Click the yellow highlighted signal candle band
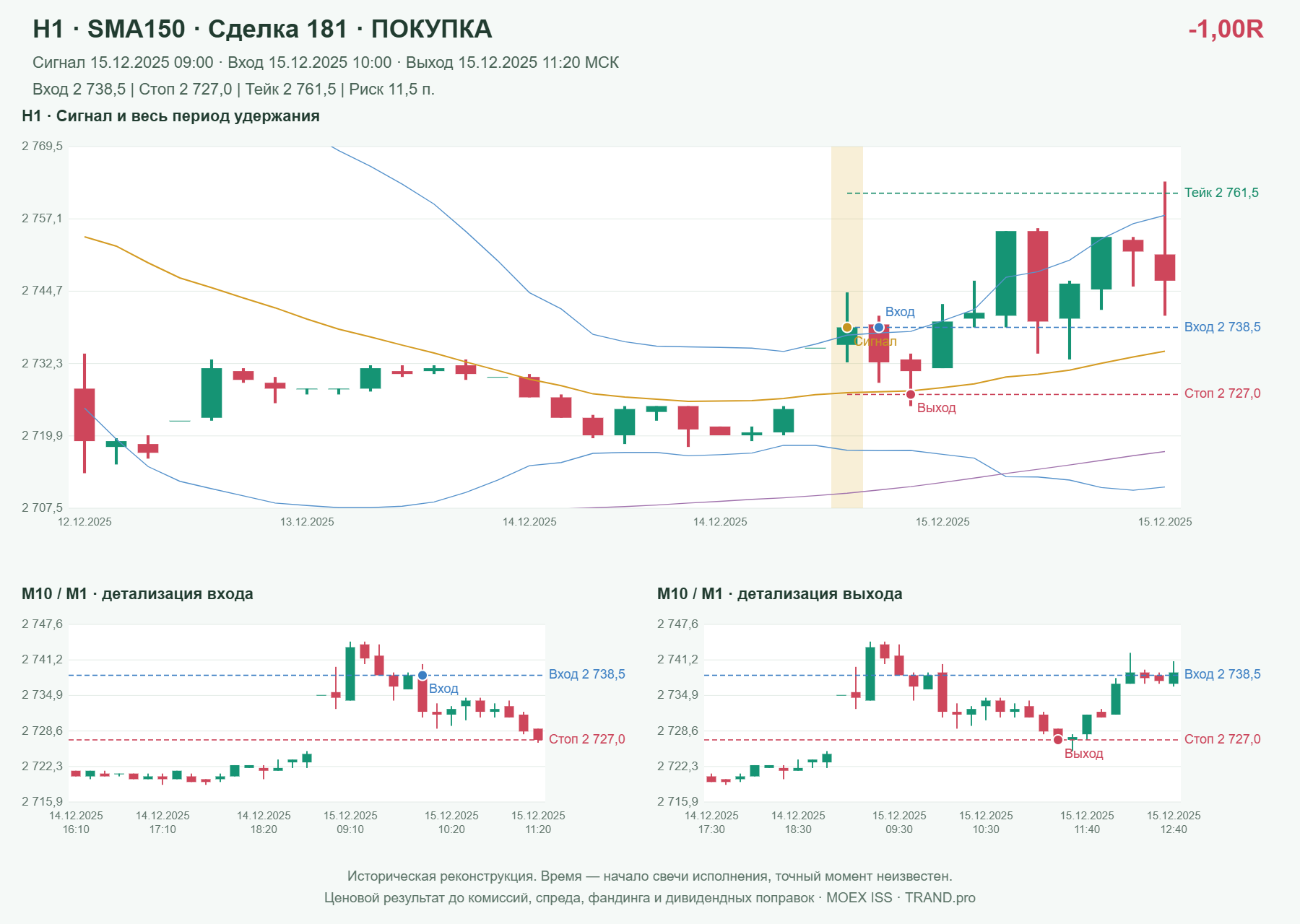1300x924 pixels. [x=847, y=327]
